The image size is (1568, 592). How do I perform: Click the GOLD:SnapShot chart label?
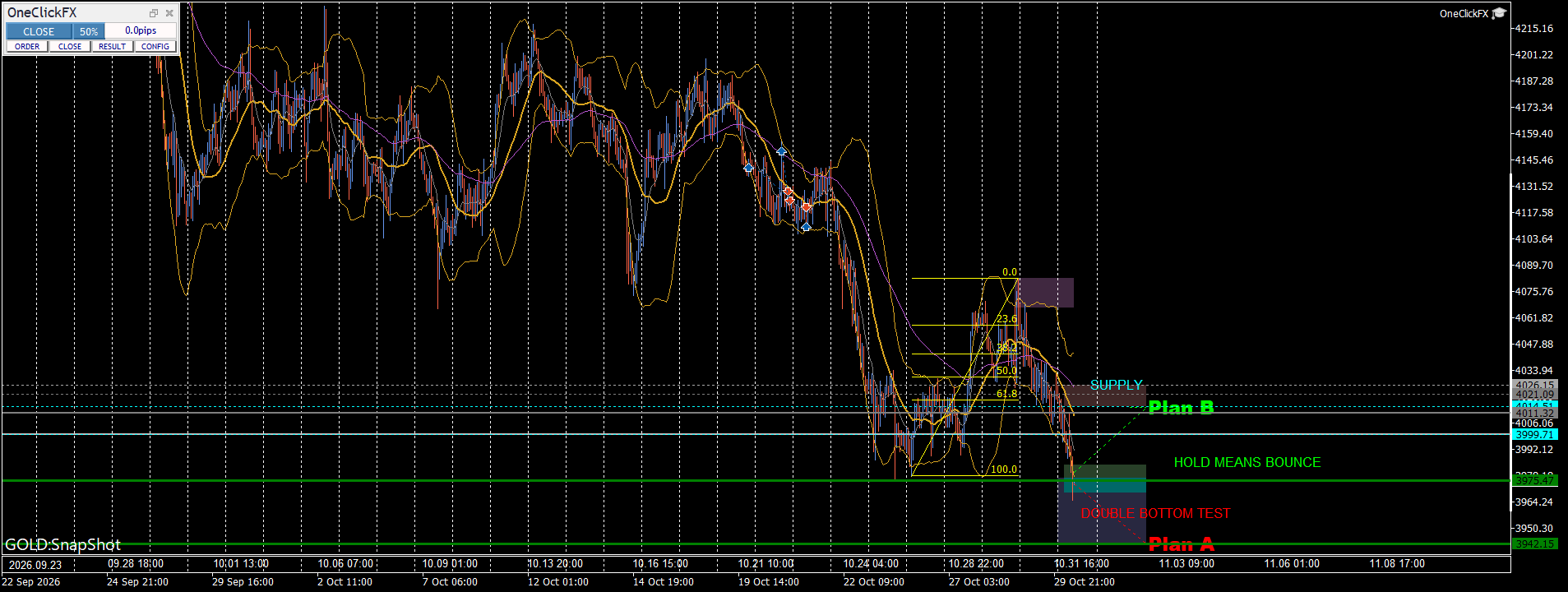click(62, 545)
